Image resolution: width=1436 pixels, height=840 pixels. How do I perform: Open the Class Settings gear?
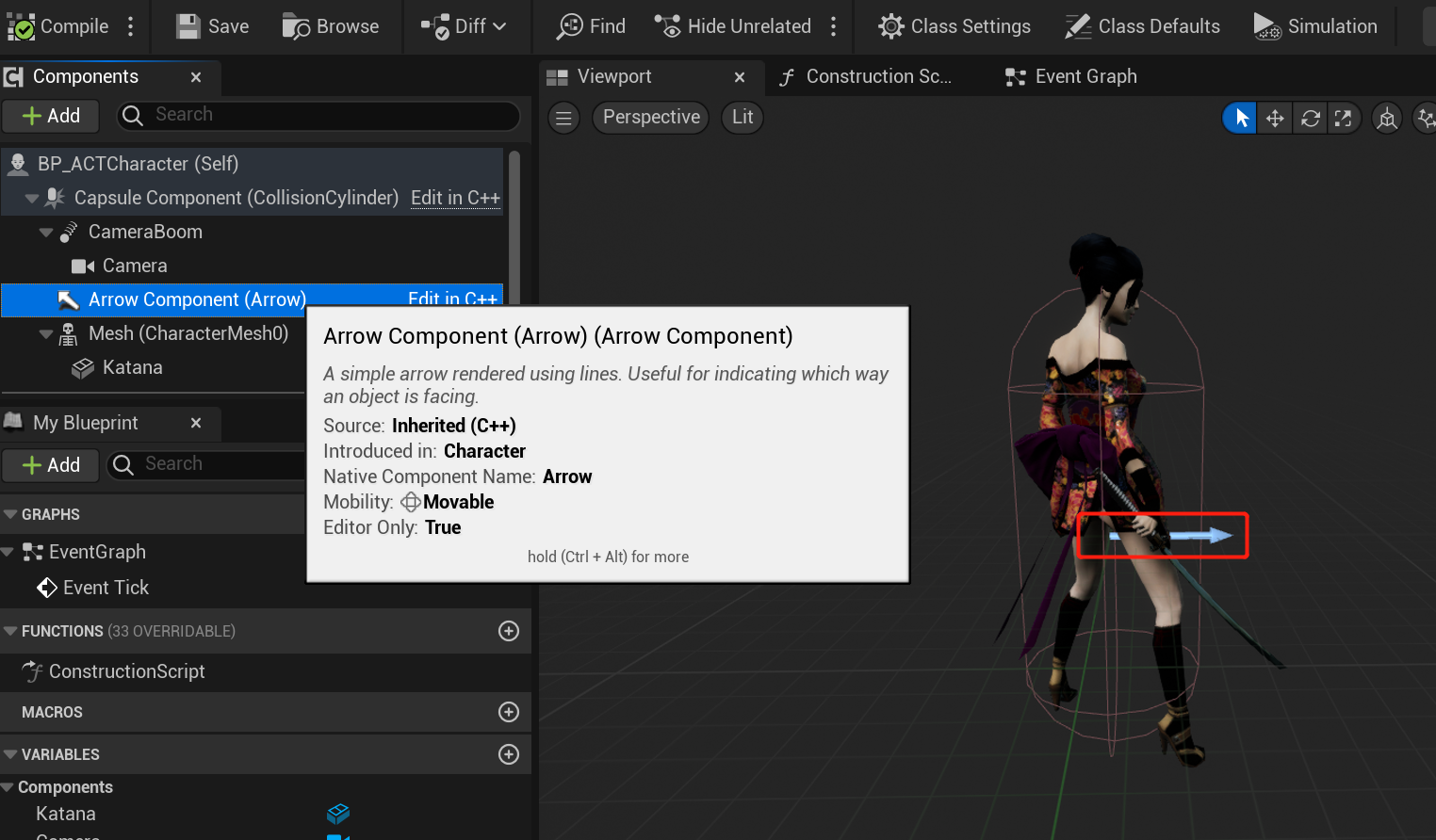click(x=890, y=26)
